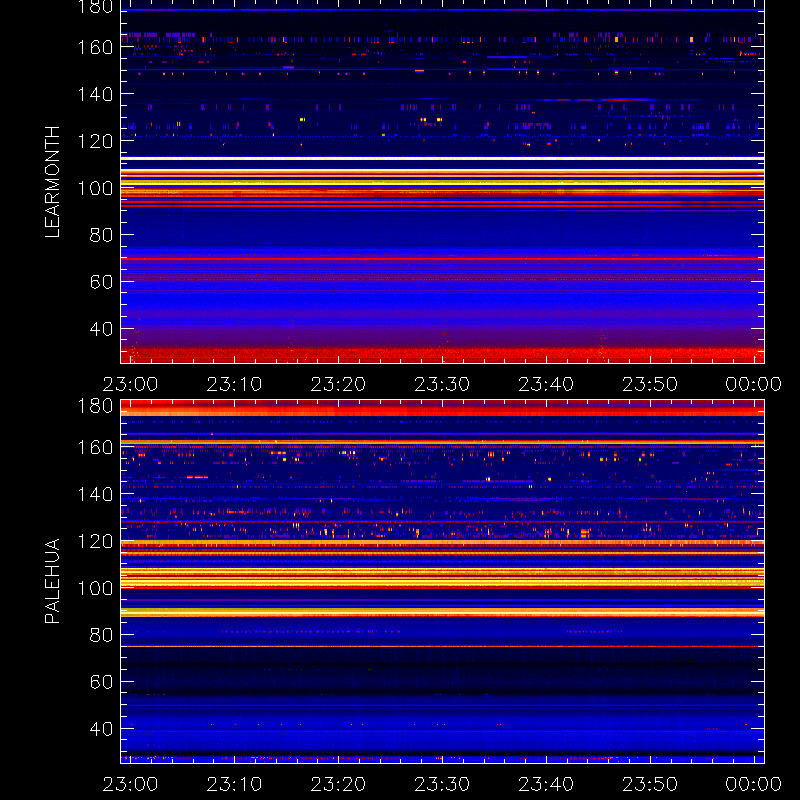Click 23:00 label under Learmonth plot
Screen dimensions: 800x800
click(x=131, y=384)
